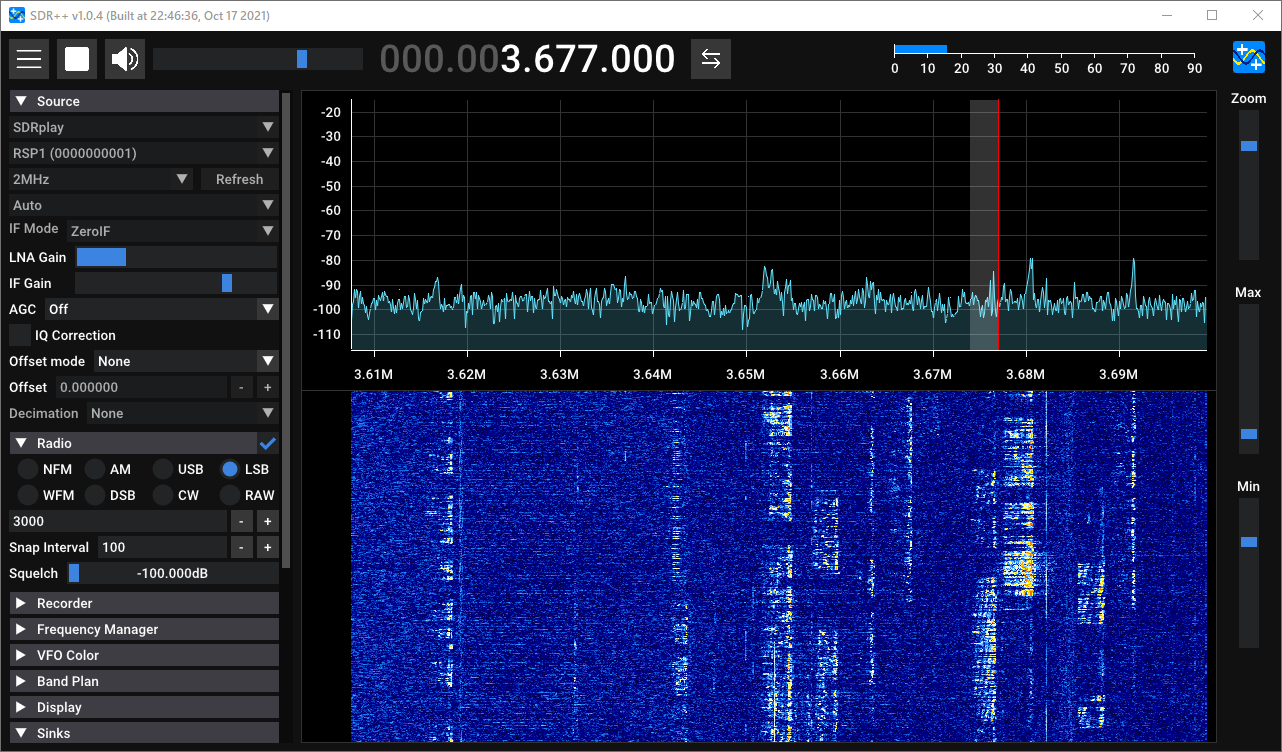Open the 2MHz sample rate dropdown
This screenshot has height=752, width=1282.
pos(100,179)
